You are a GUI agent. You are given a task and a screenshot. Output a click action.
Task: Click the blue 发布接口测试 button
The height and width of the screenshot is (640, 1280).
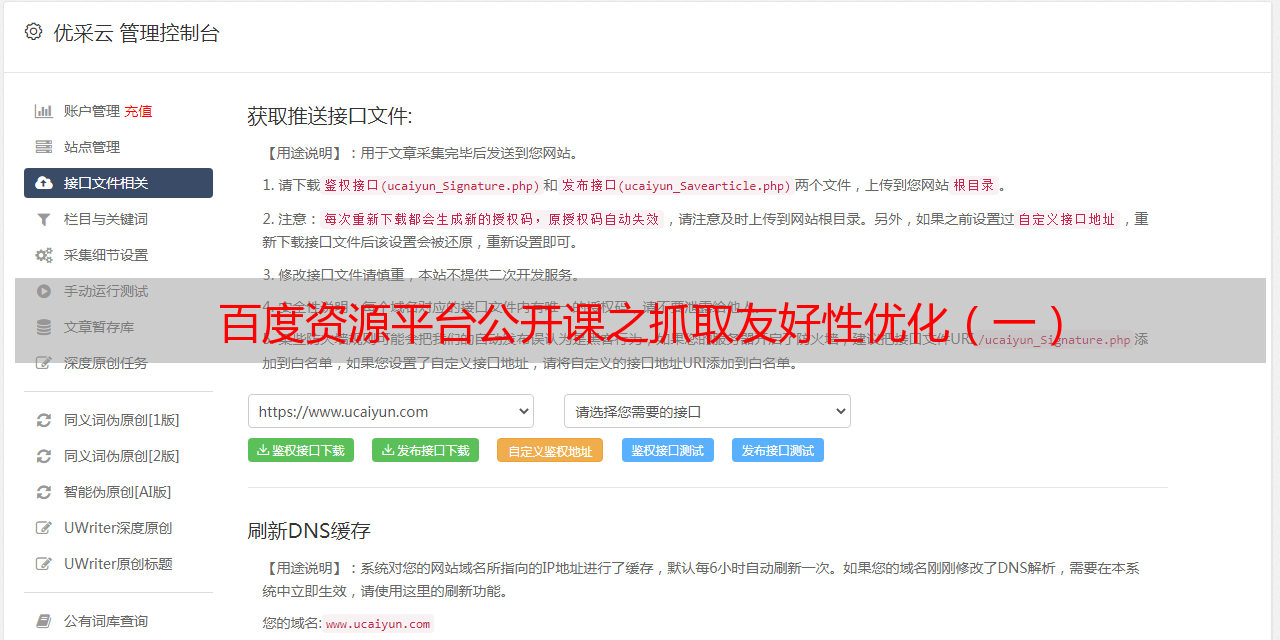pos(778,450)
